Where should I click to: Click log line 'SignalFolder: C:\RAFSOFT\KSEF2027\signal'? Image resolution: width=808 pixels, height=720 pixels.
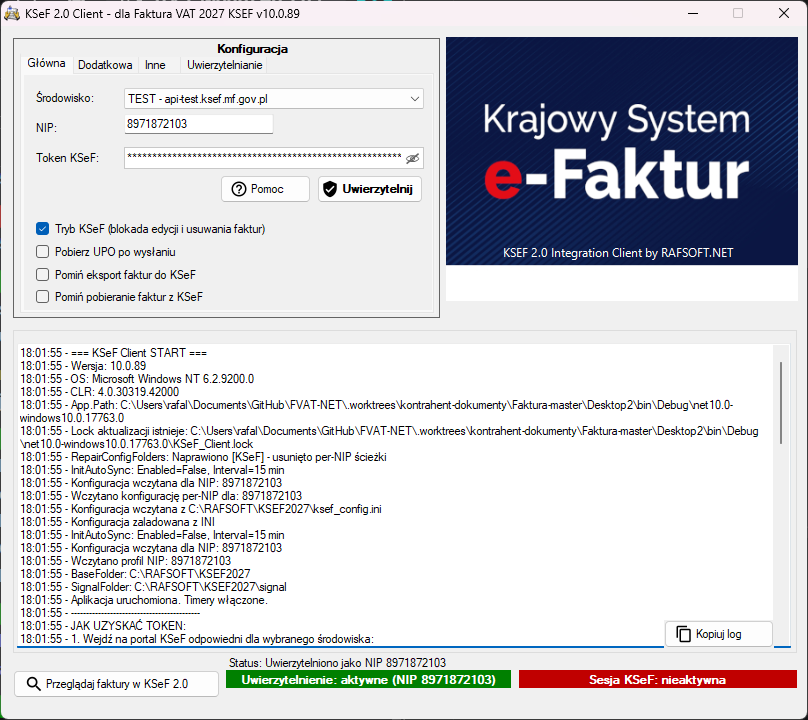click(153, 587)
